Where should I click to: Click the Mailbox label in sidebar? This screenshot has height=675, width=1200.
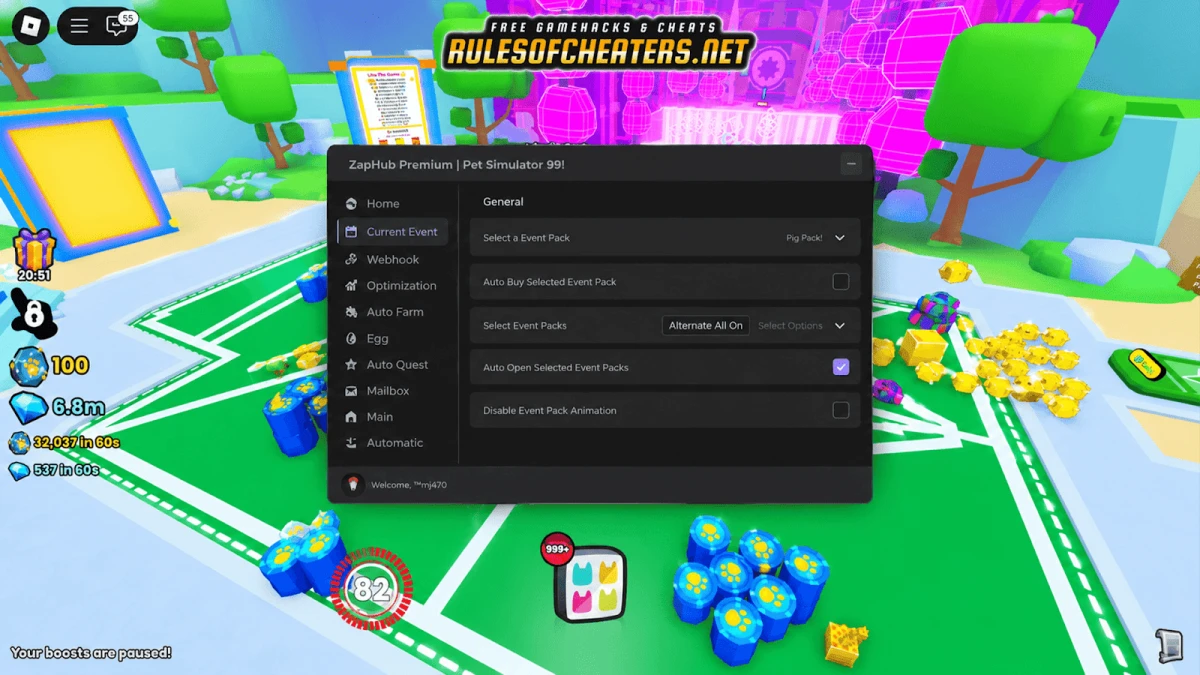pos(388,390)
